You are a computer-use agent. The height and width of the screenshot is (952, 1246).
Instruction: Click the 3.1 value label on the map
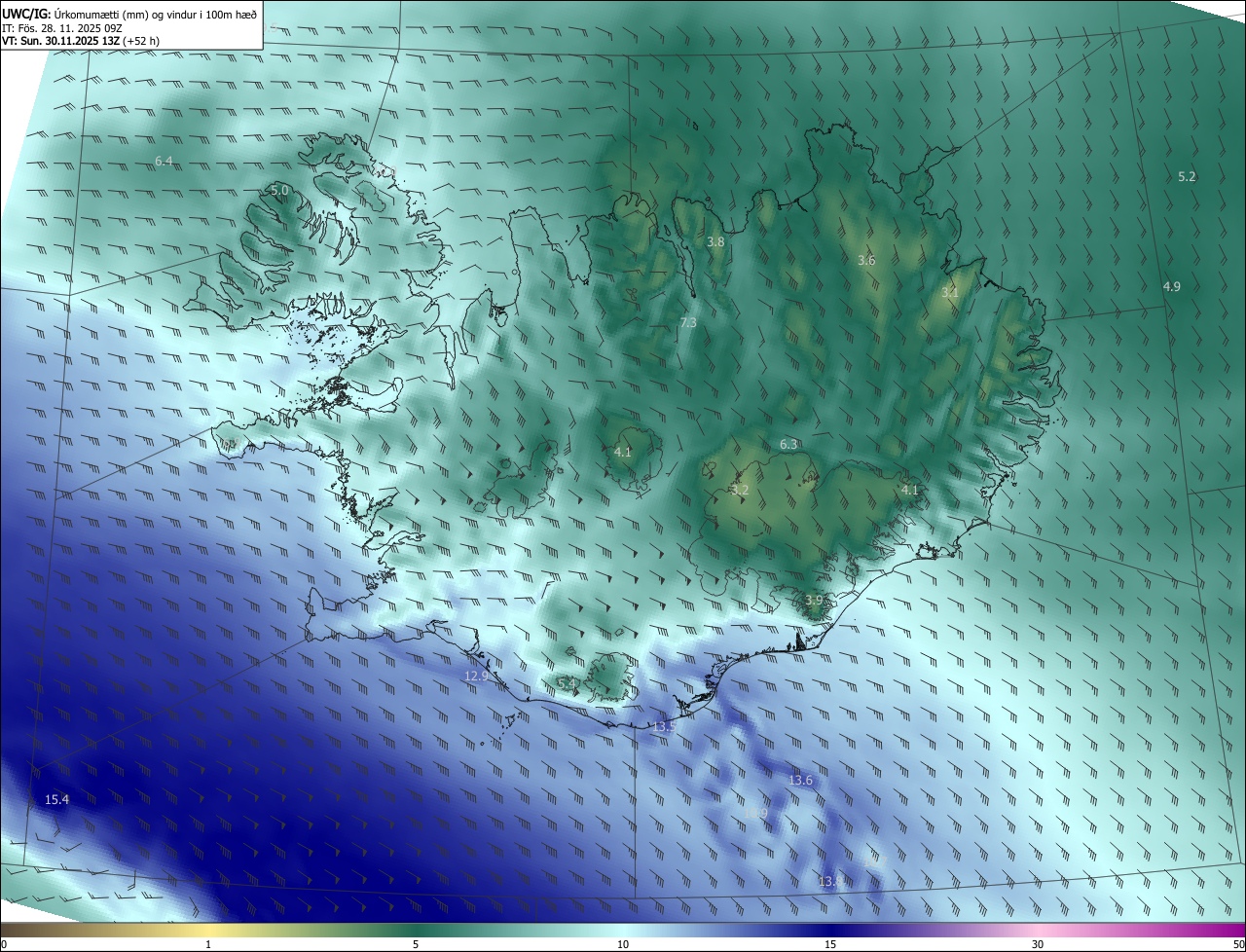point(950,292)
